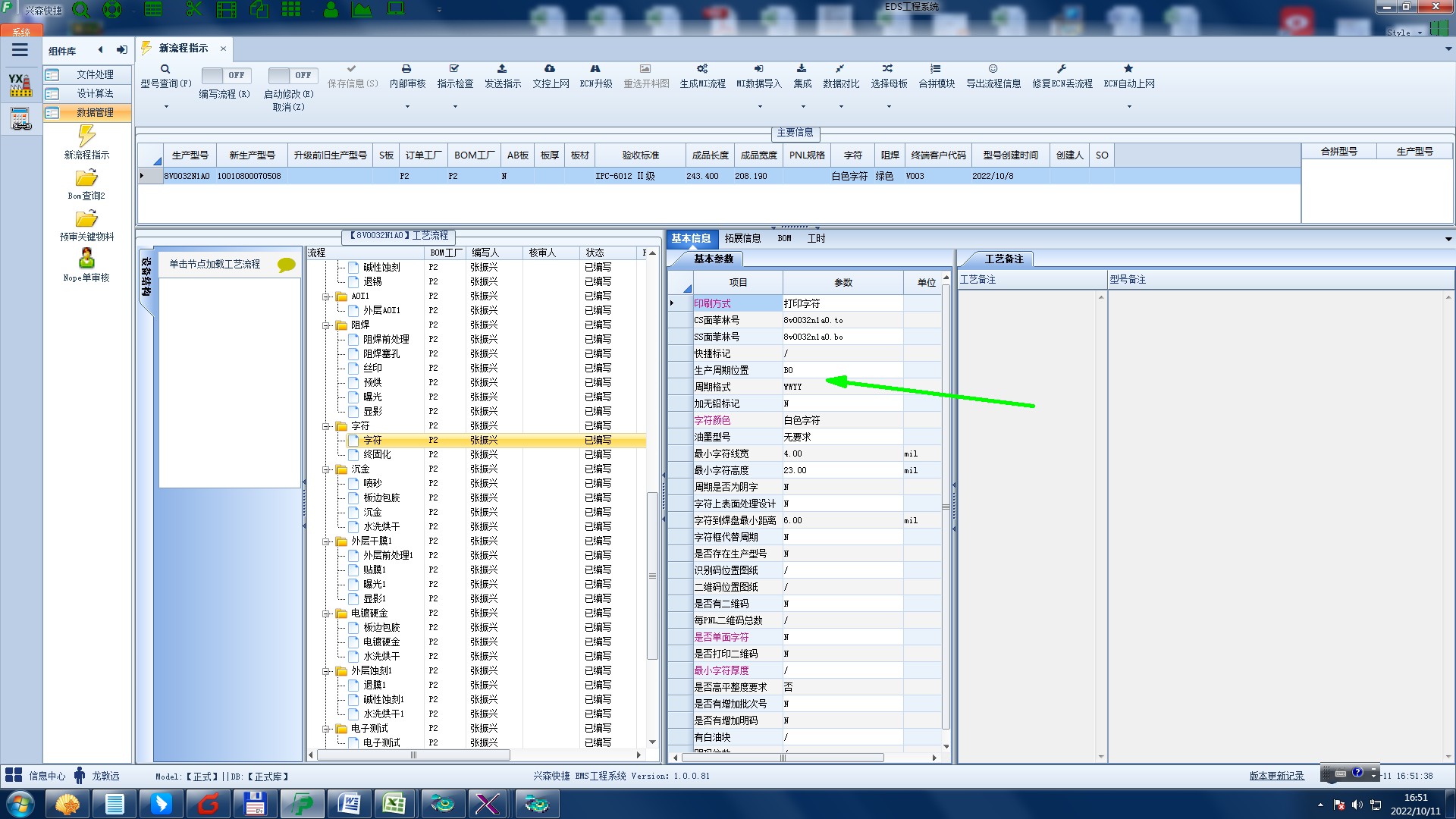Click the process tree horizontal scrollbar
Viewport: 1456px width, 819px height.
[413, 755]
